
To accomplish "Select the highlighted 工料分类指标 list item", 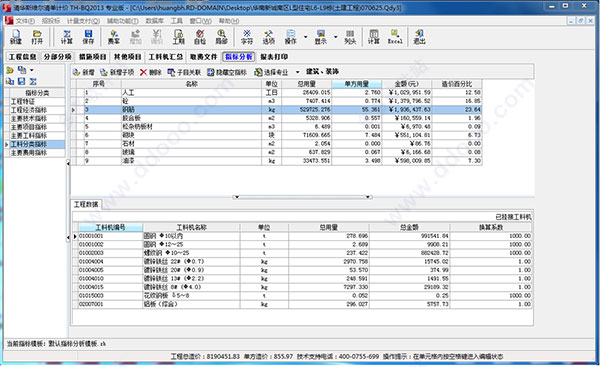I will [x=37, y=144].
